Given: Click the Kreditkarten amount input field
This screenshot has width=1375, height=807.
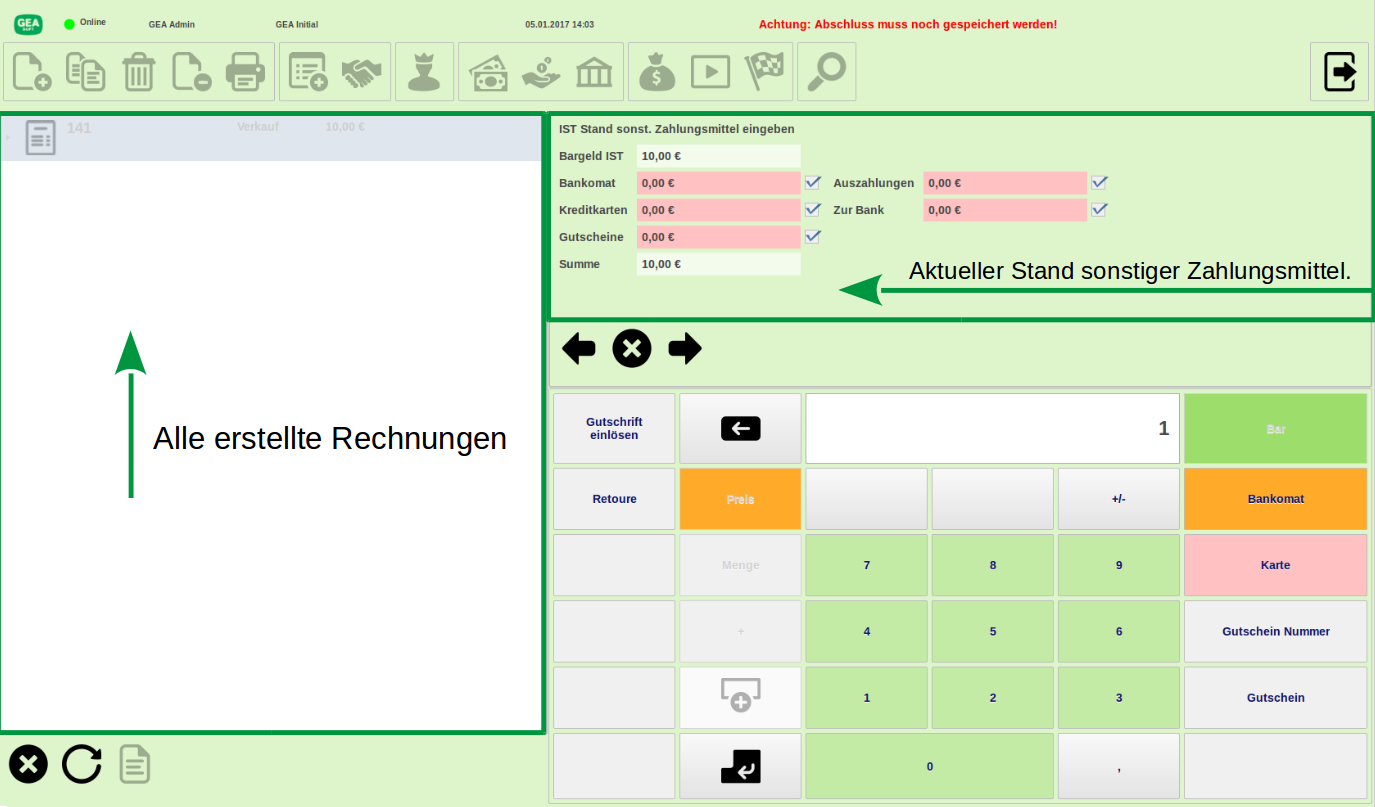Looking at the screenshot, I should point(718,210).
